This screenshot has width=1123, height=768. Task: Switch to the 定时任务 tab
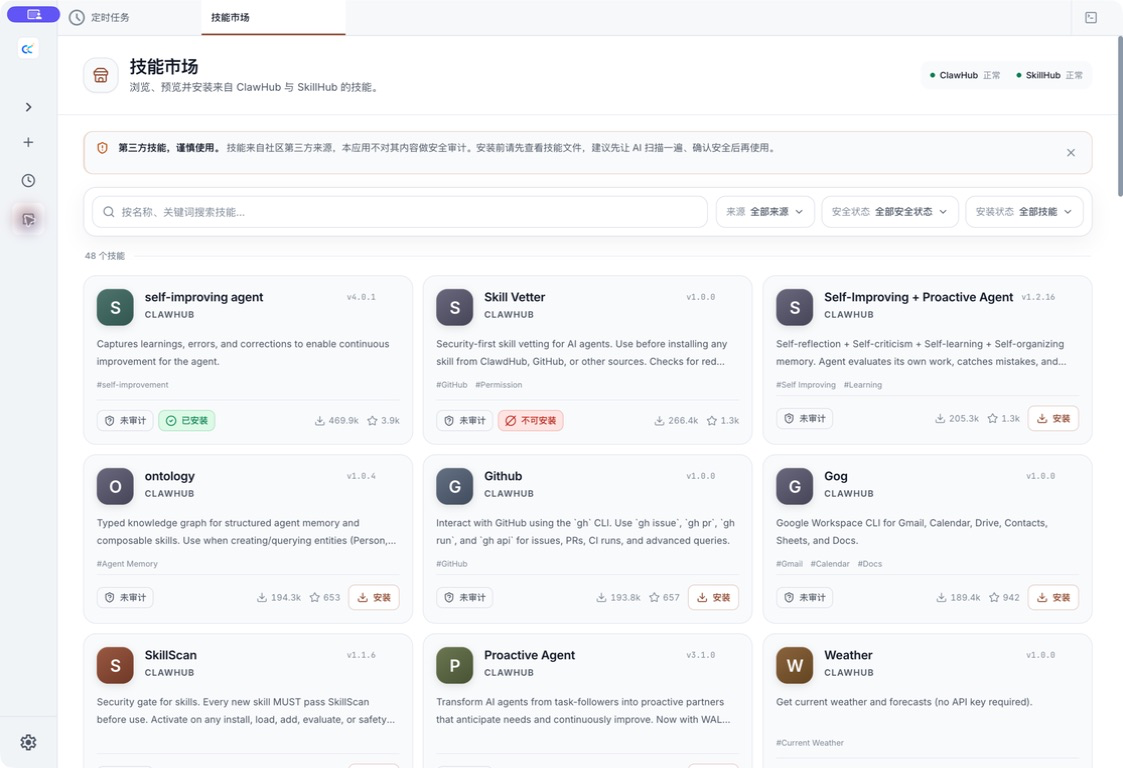(x=100, y=17)
